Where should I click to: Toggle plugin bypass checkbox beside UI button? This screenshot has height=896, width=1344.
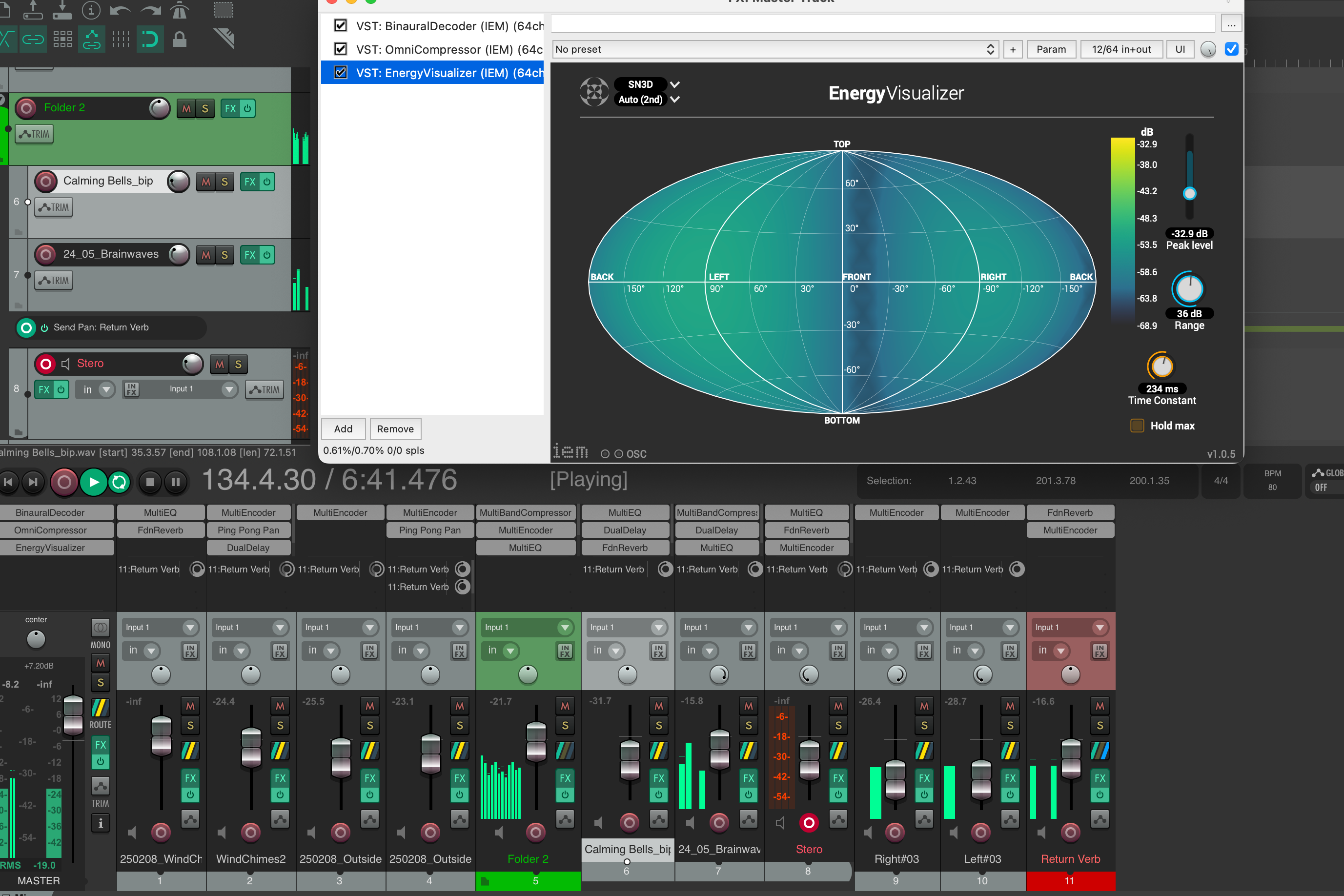click(1231, 49)
